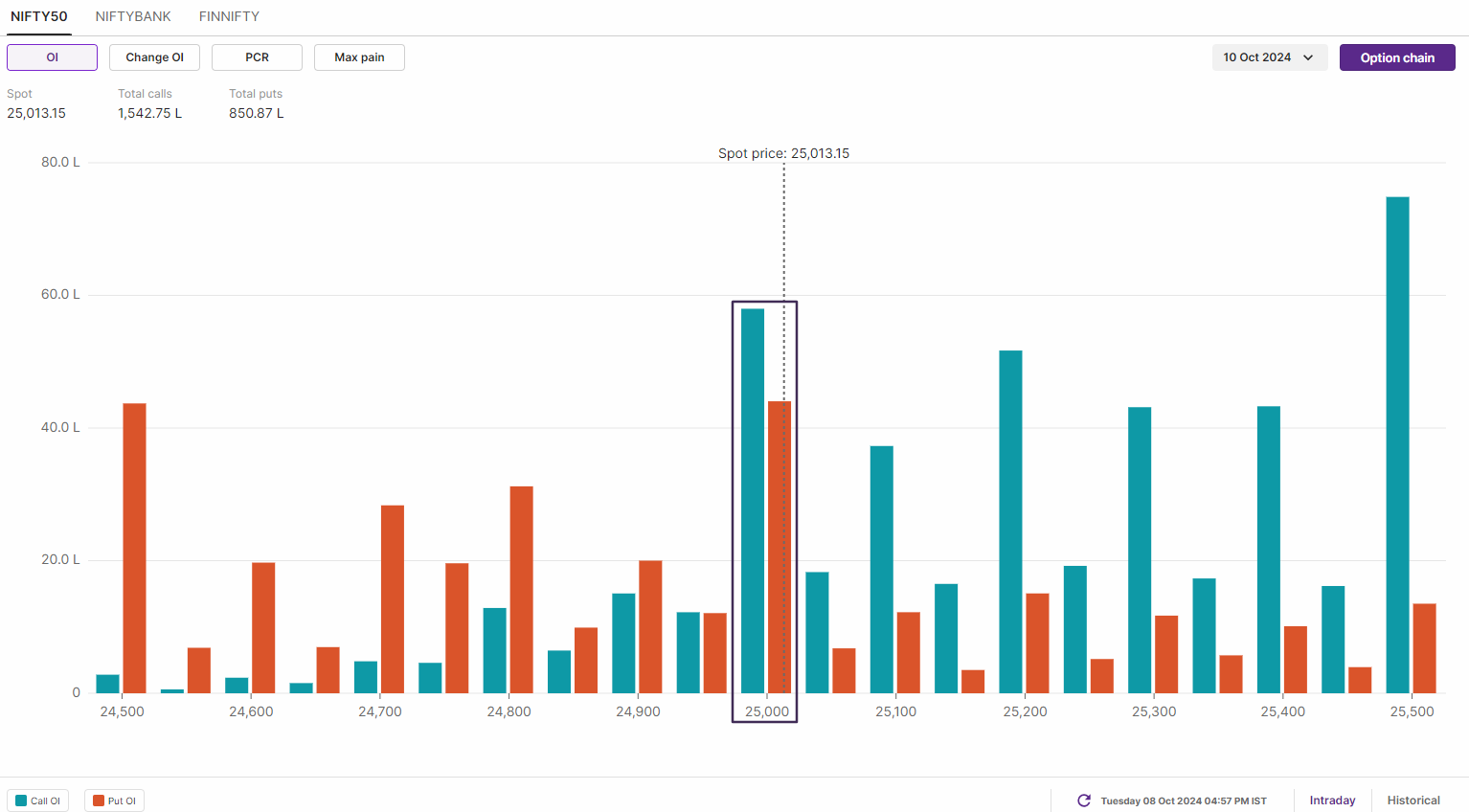Click the Tuesday 08 Oct 2024 timestamp
1469x812 pixels.
[x=1184, y=801]
